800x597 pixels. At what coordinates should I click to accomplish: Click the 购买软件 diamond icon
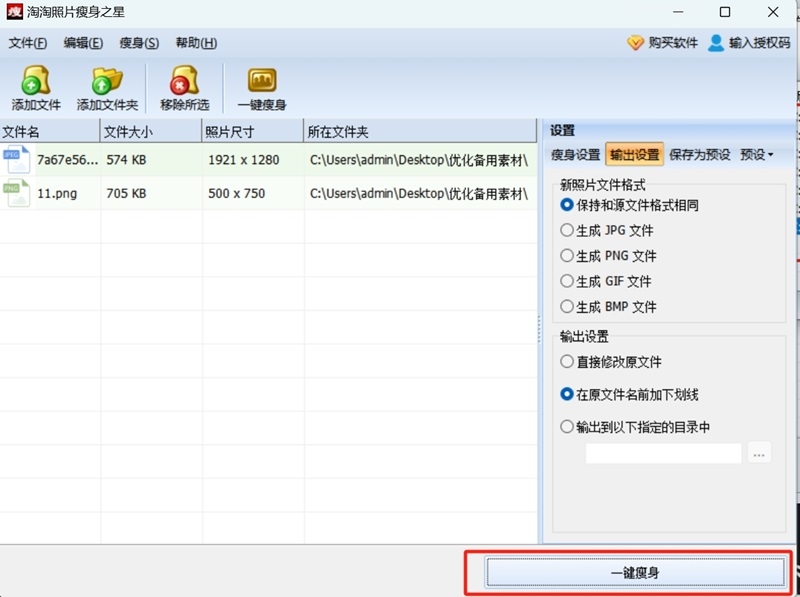click(x=635, y=43)
